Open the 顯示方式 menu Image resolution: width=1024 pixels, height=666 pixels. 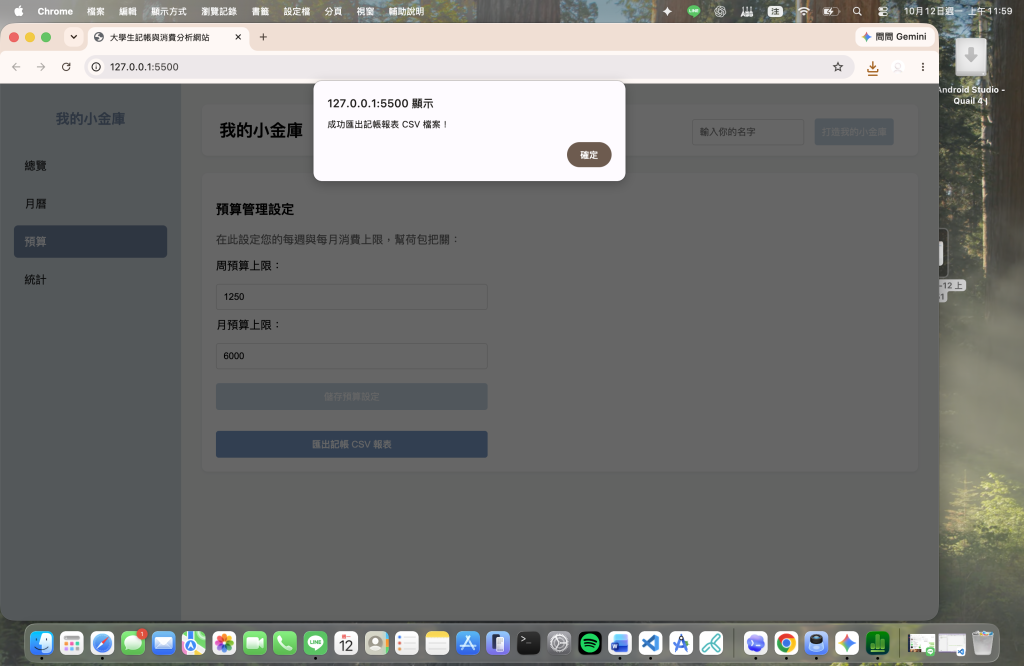tap(168, 11)
